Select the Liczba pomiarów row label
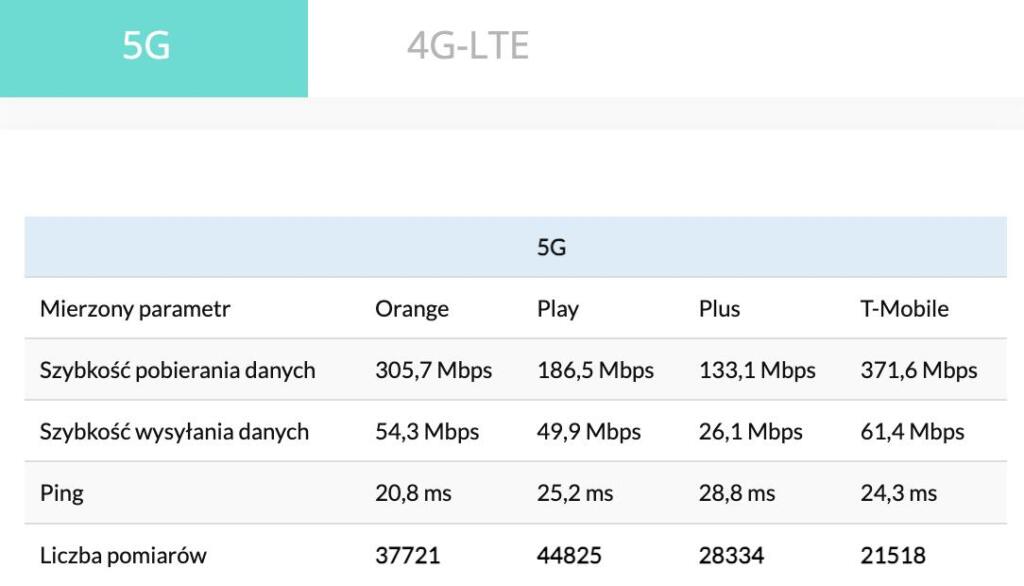 pyautogui.click(x=124, y=555)
